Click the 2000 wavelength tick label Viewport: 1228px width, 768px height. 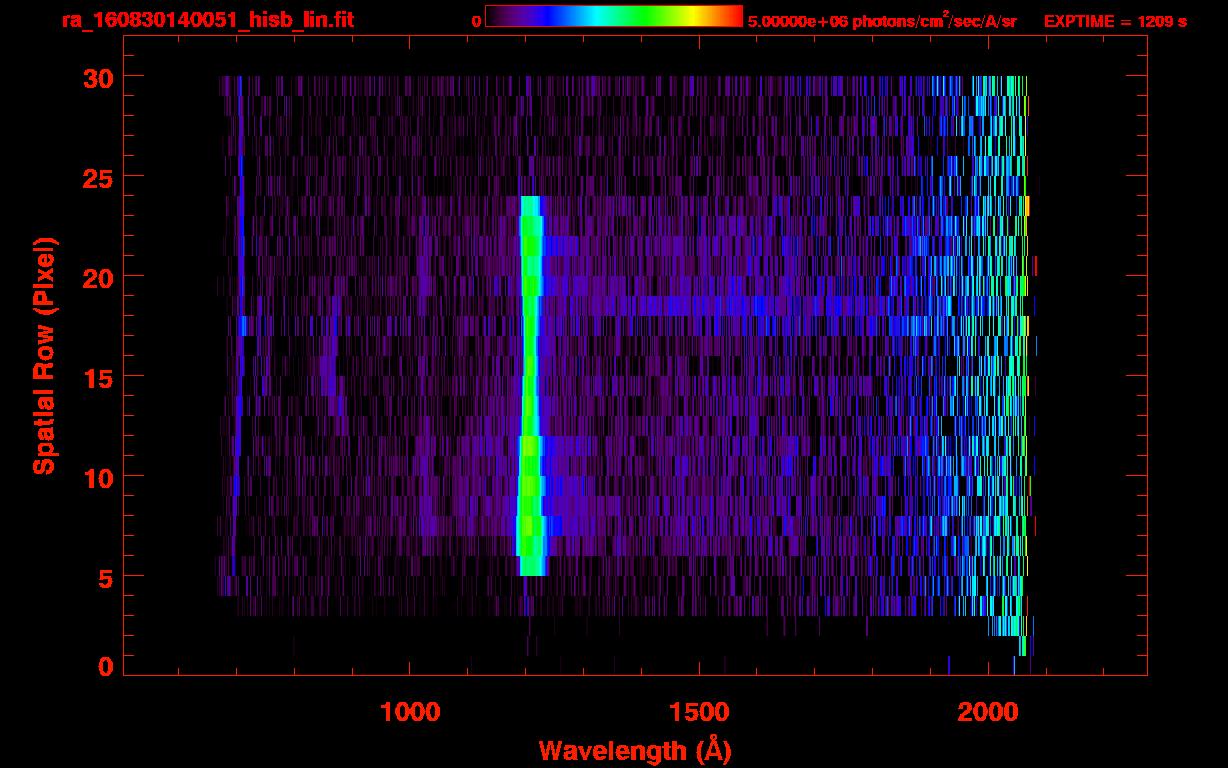988,712
